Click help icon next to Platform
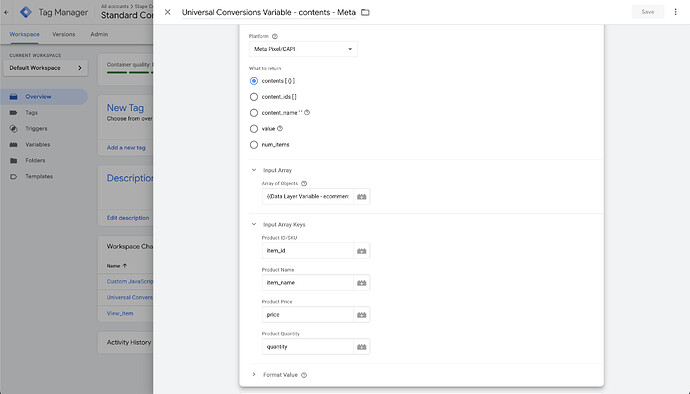The width and height of the screenshot is (690, 394). [275, 36]
